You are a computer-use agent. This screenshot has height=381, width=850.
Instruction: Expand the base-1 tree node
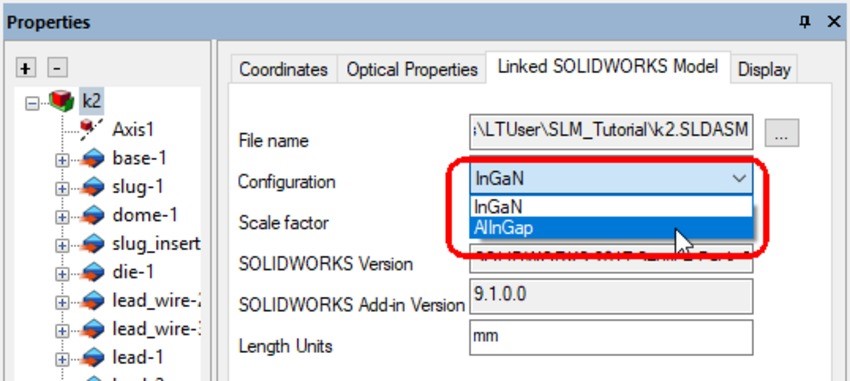click(x=62, y=160)
